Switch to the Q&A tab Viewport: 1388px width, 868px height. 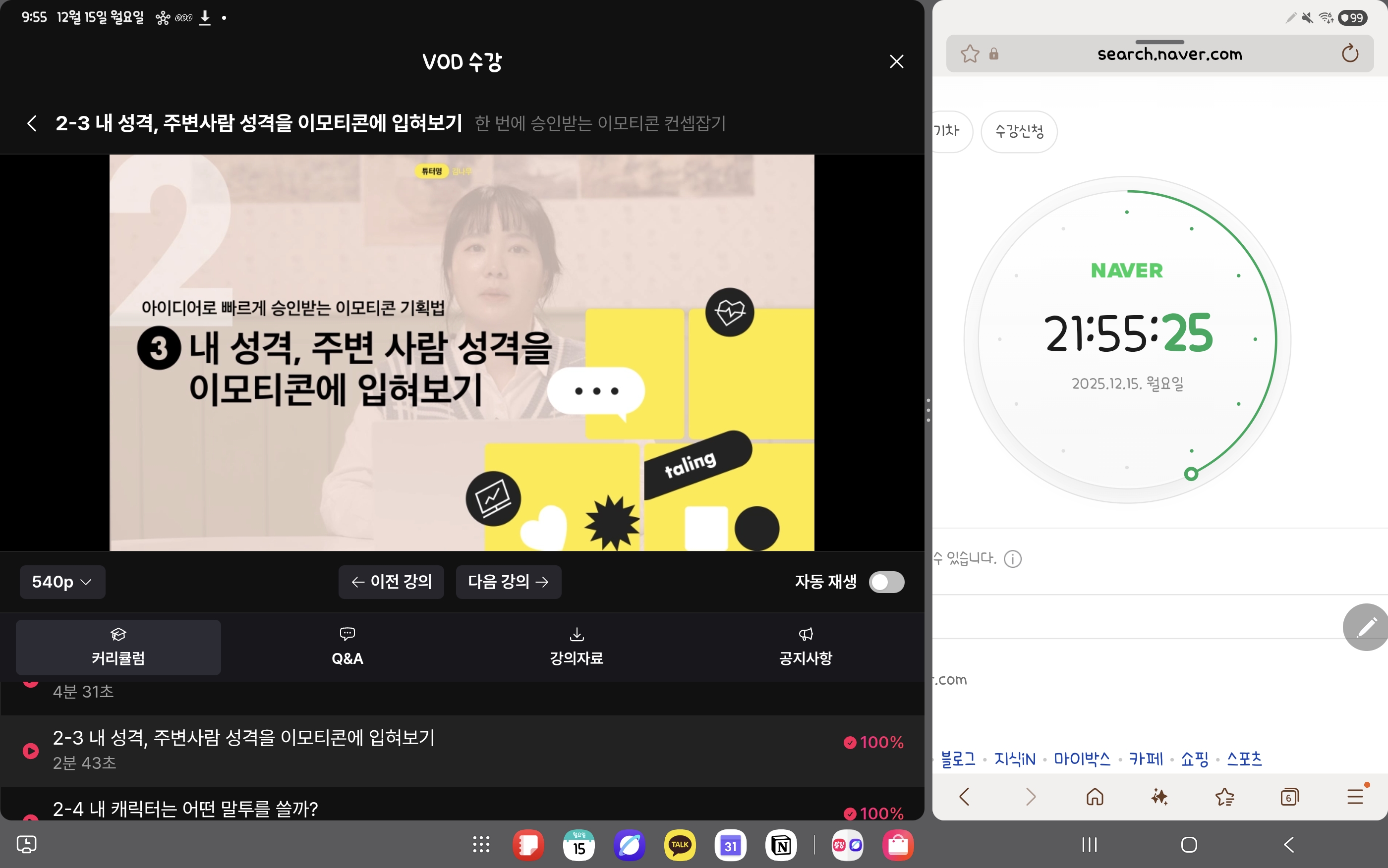(x=347, y=648)
